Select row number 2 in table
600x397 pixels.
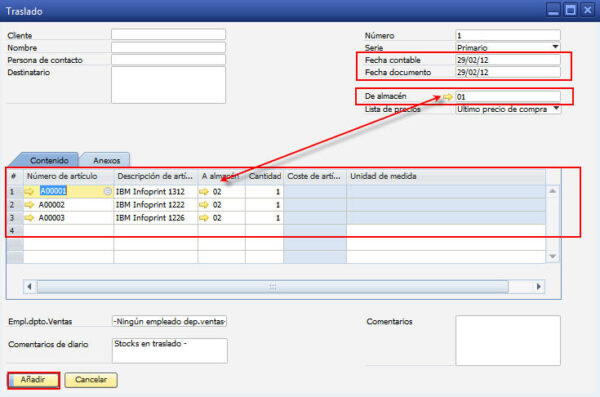15,205
